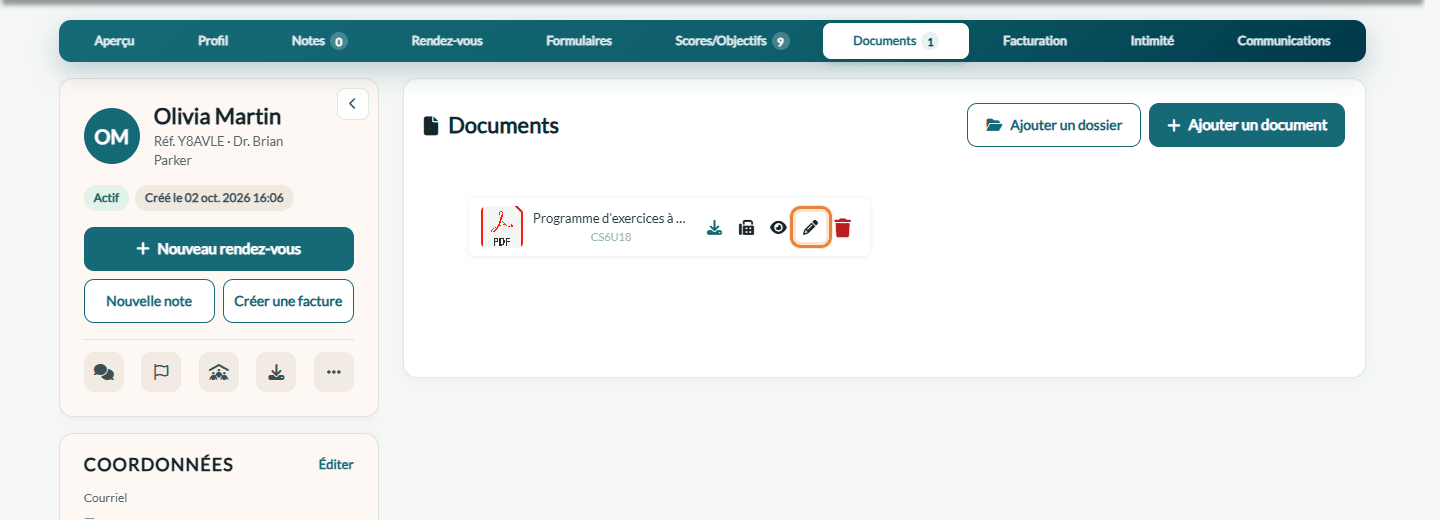
Task: Open the three-dots more options button
Action: pos(334,372)
